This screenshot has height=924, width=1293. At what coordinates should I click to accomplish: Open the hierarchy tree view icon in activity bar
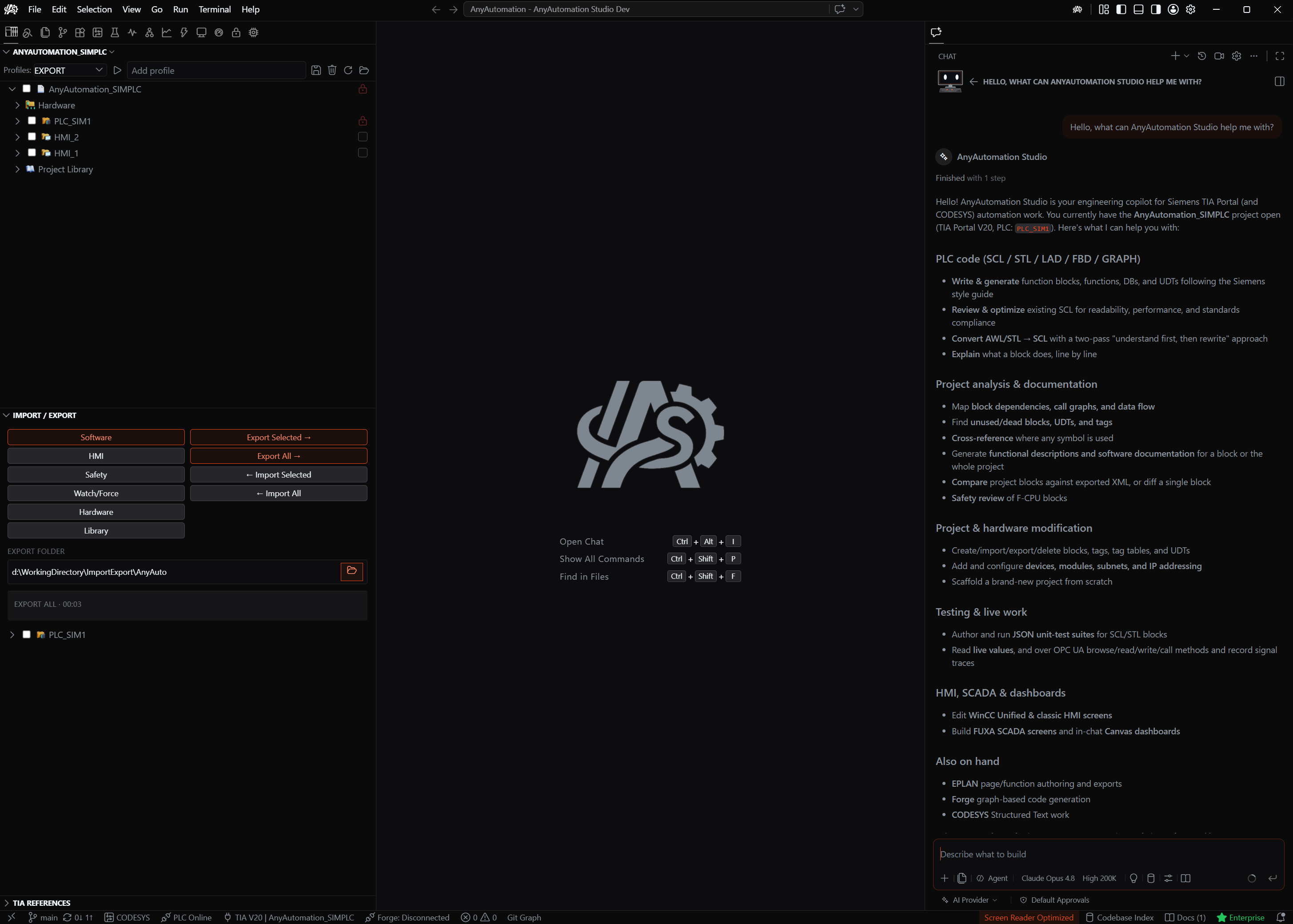pos(149,32)
